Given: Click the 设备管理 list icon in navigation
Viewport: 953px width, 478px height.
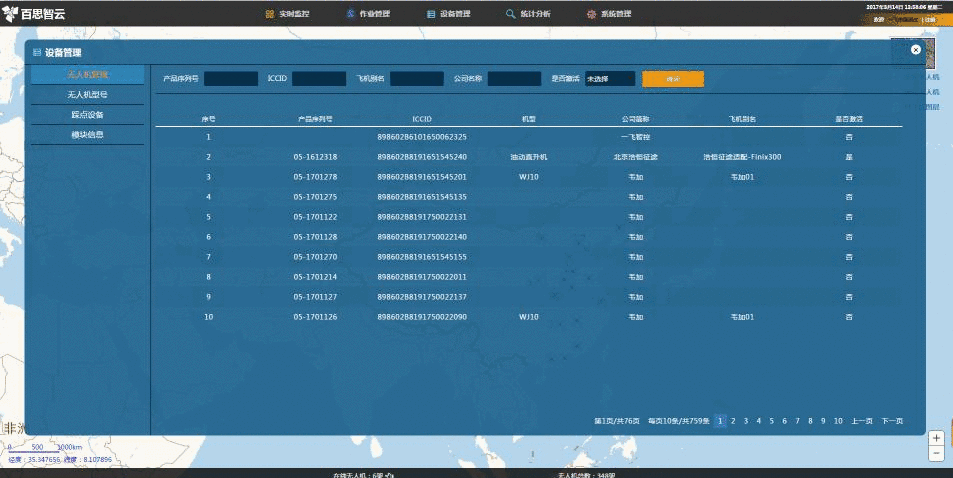Looking at the screenshot, I should pos(431,14).
